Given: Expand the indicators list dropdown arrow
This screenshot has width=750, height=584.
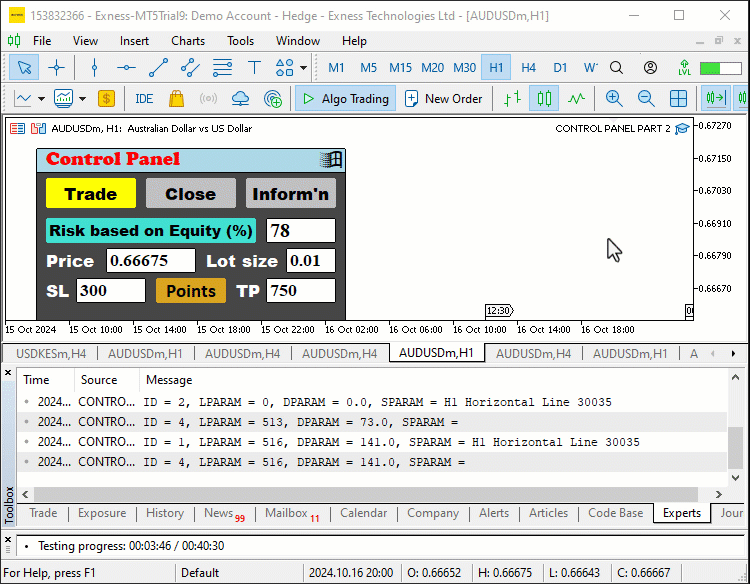Looking at the screenshot, I should 82,99.
